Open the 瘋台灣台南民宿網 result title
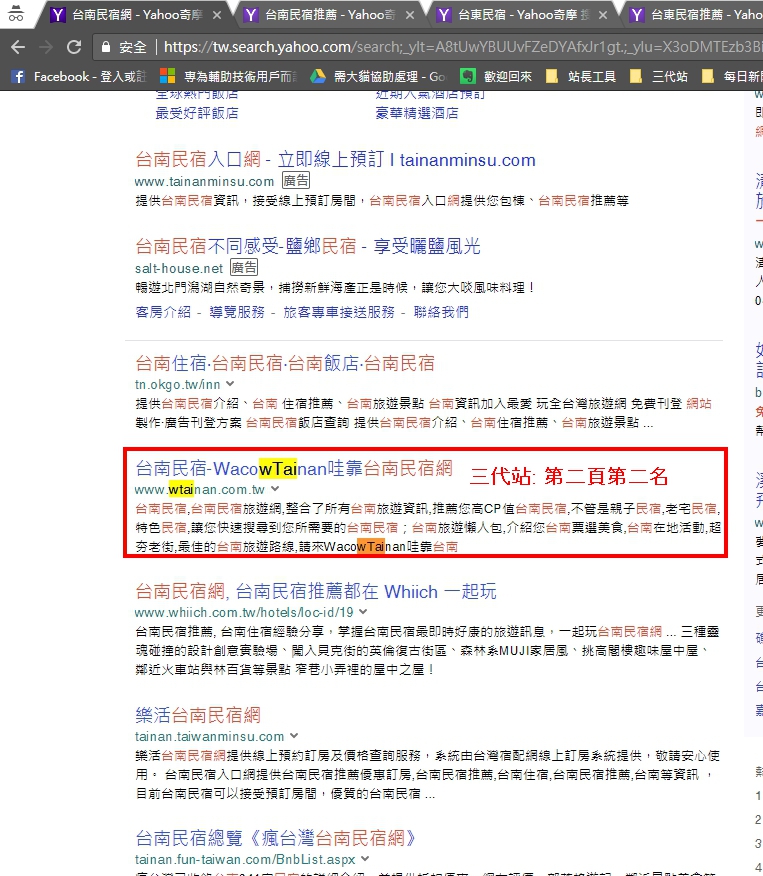Image resolution: width=763 pixels, height=876 pixels. coord(276,838)
